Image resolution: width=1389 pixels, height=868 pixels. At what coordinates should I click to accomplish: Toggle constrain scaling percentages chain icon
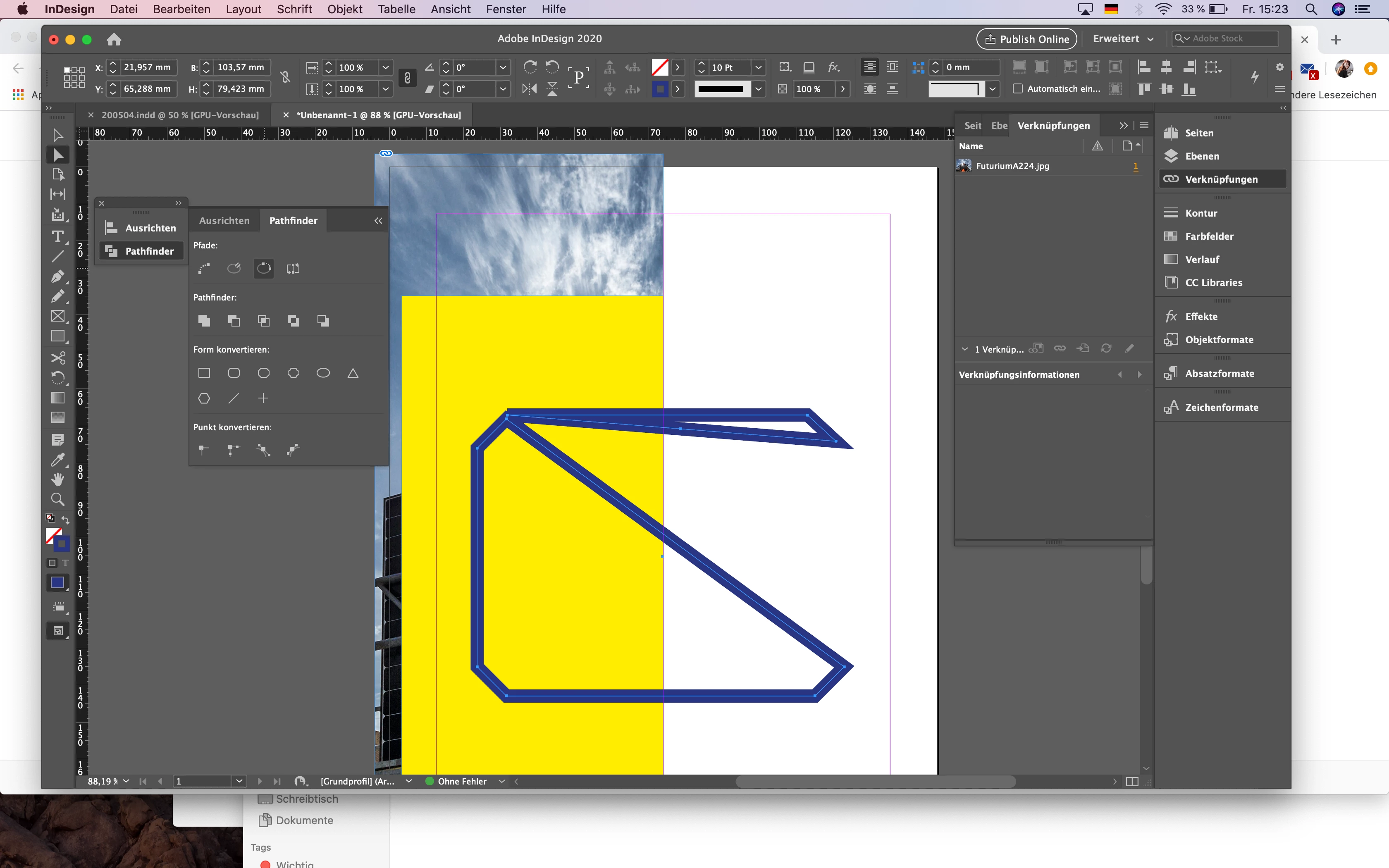click(408, 78)
